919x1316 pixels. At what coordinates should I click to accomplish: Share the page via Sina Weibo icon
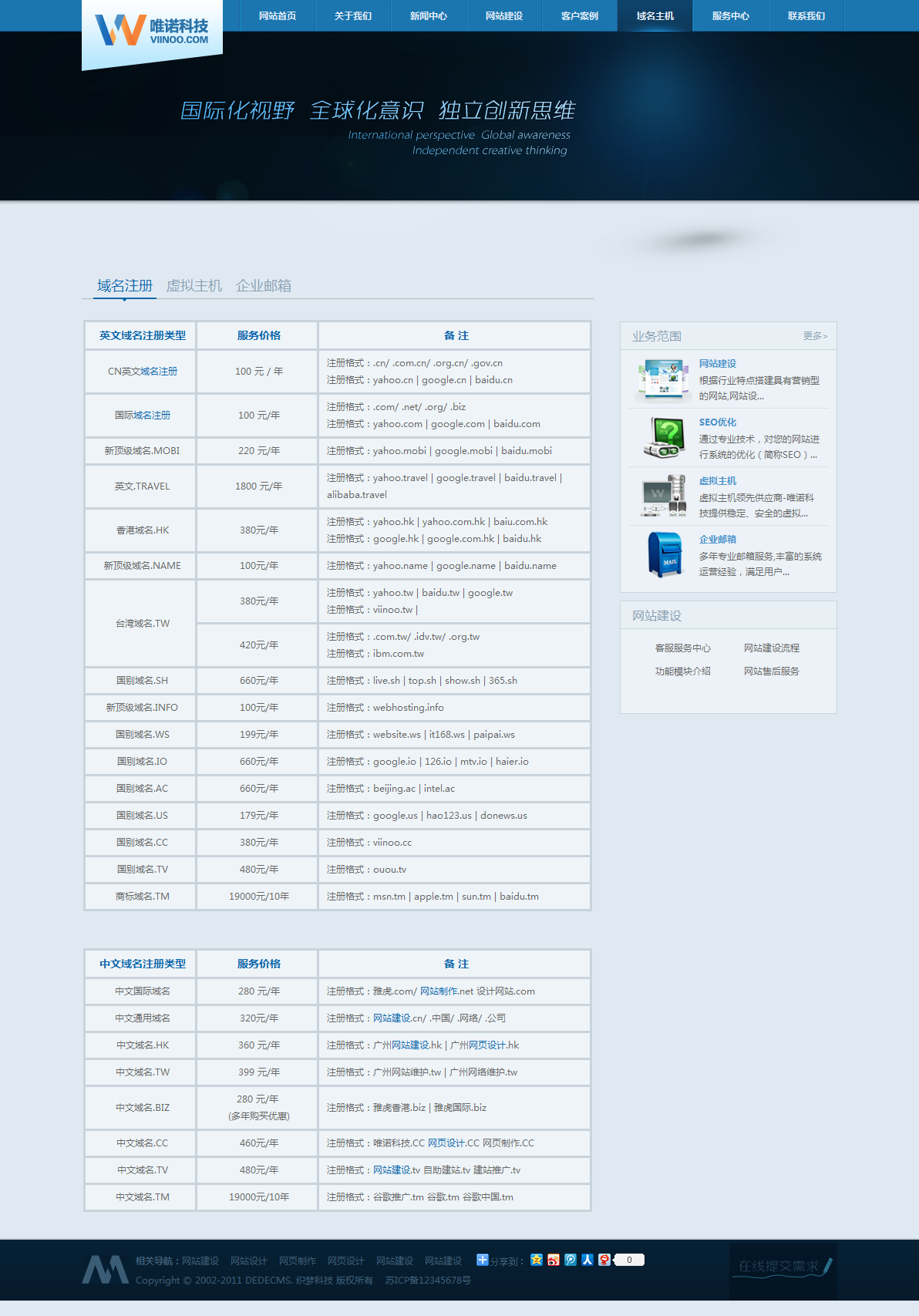[x=554, y=1260]
